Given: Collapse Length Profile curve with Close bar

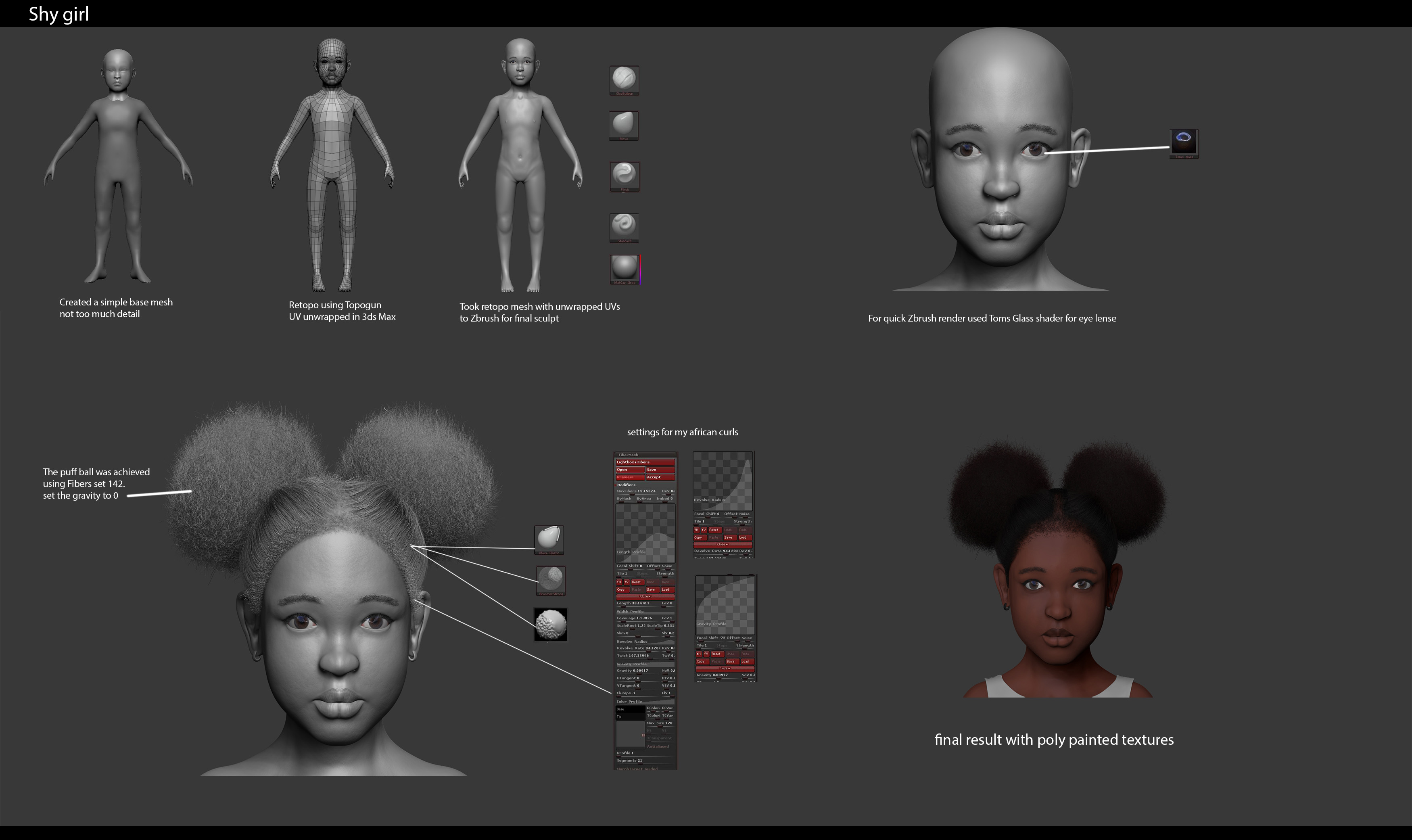Looking at the screenshot, I should [645, 597].
